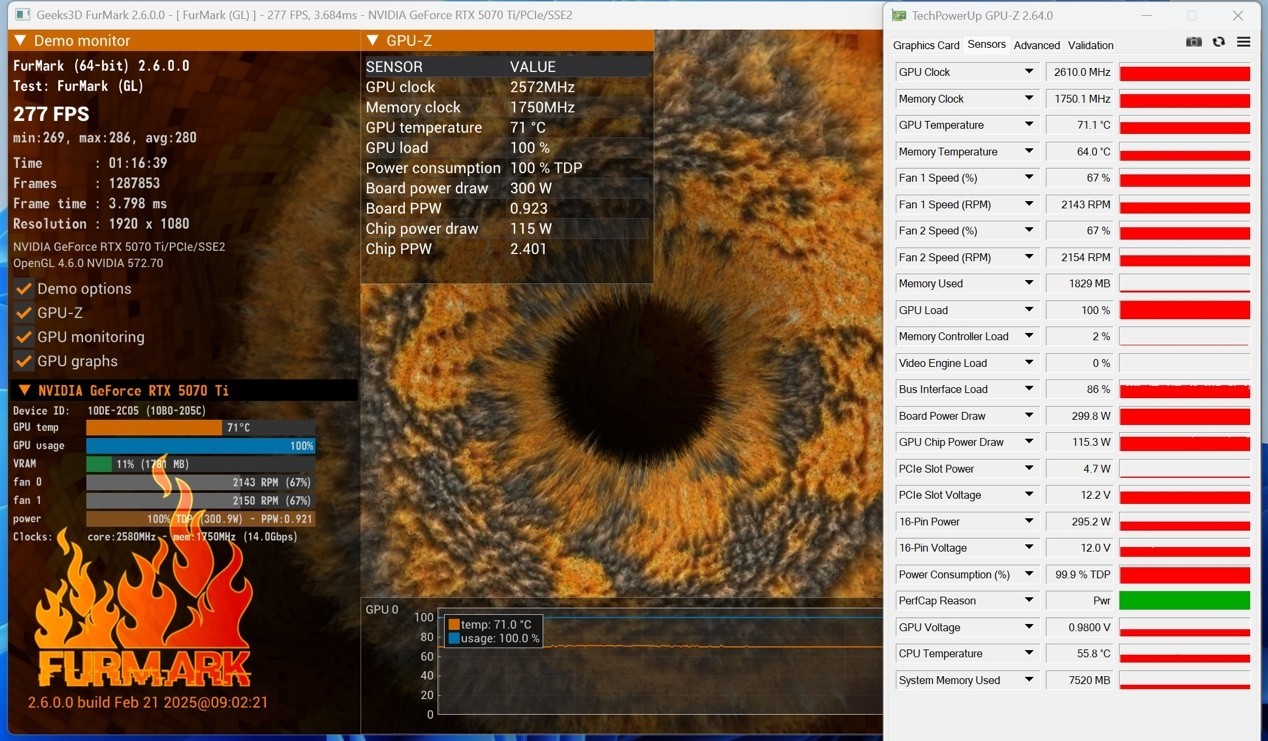Open the GPU Load sensor dropdown
Image resolution: width=1268 pixels, height=741 pixels.
click(1028, 310)
